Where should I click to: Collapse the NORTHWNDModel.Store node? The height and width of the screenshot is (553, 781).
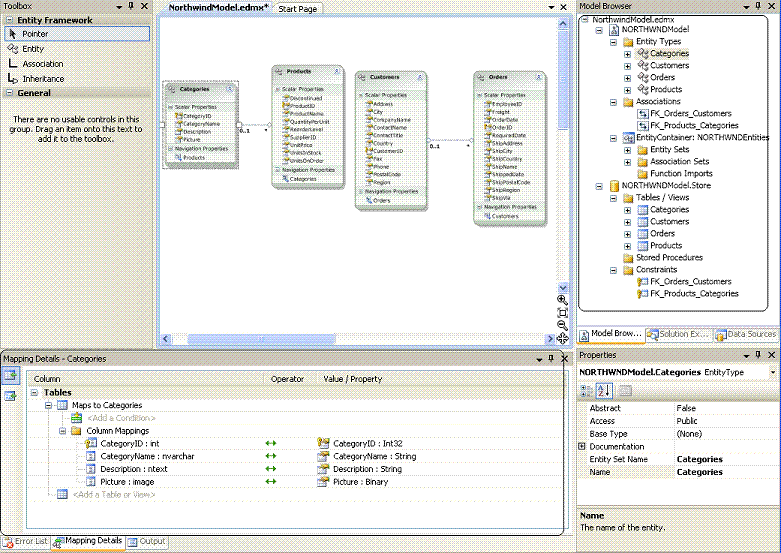point(599,186)
